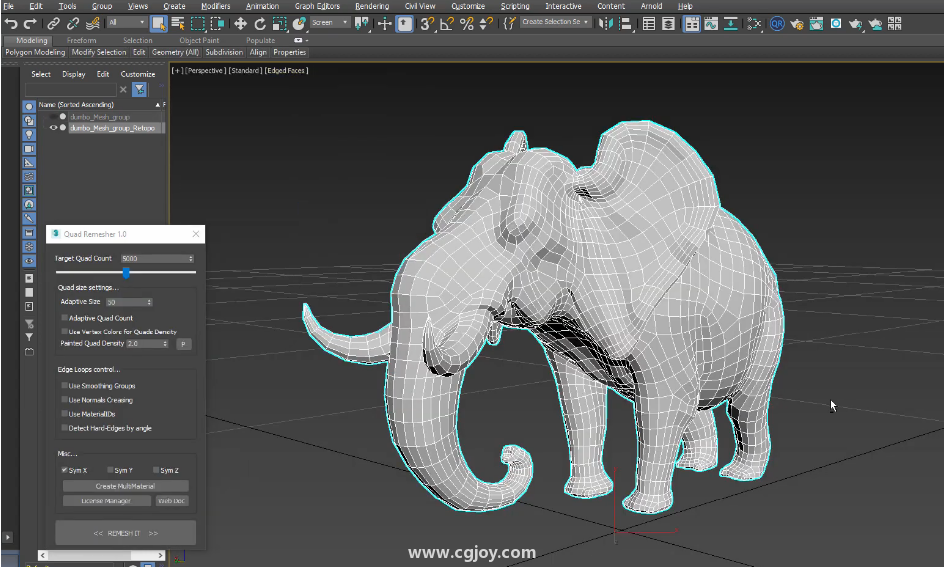Check the Sym Y checkbox
944x567 pixels.
click(110, 469)
